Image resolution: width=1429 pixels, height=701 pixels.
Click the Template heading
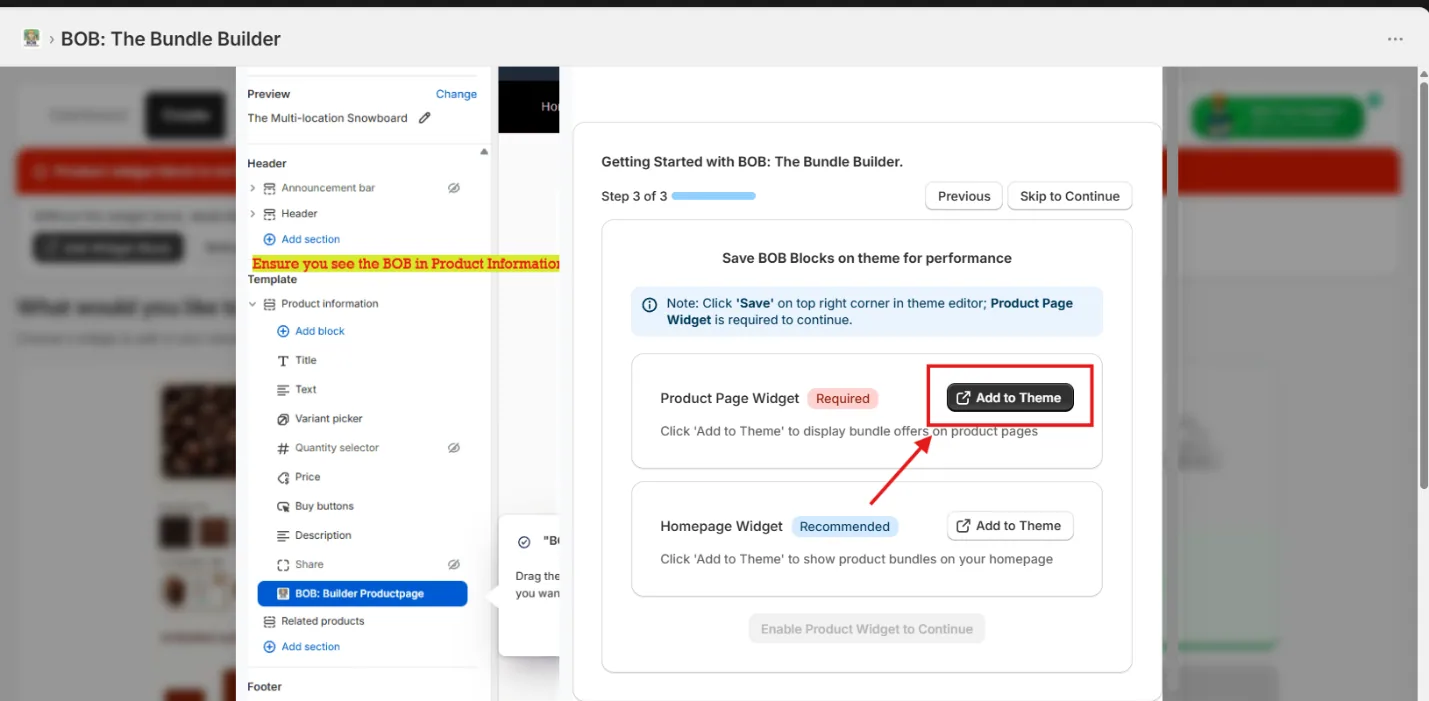tap(272, 280)
